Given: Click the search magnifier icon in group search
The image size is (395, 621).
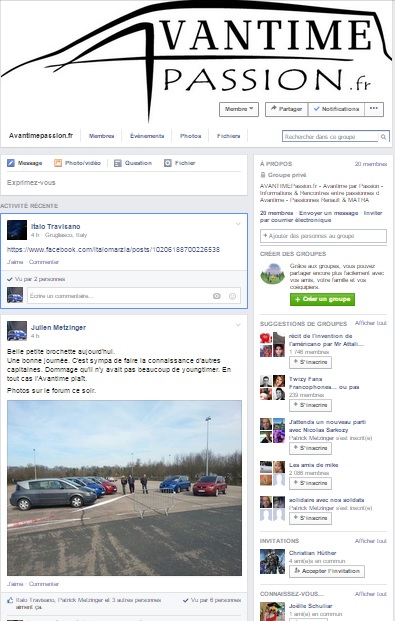Looking at the screenshot, I should point(383,137).
